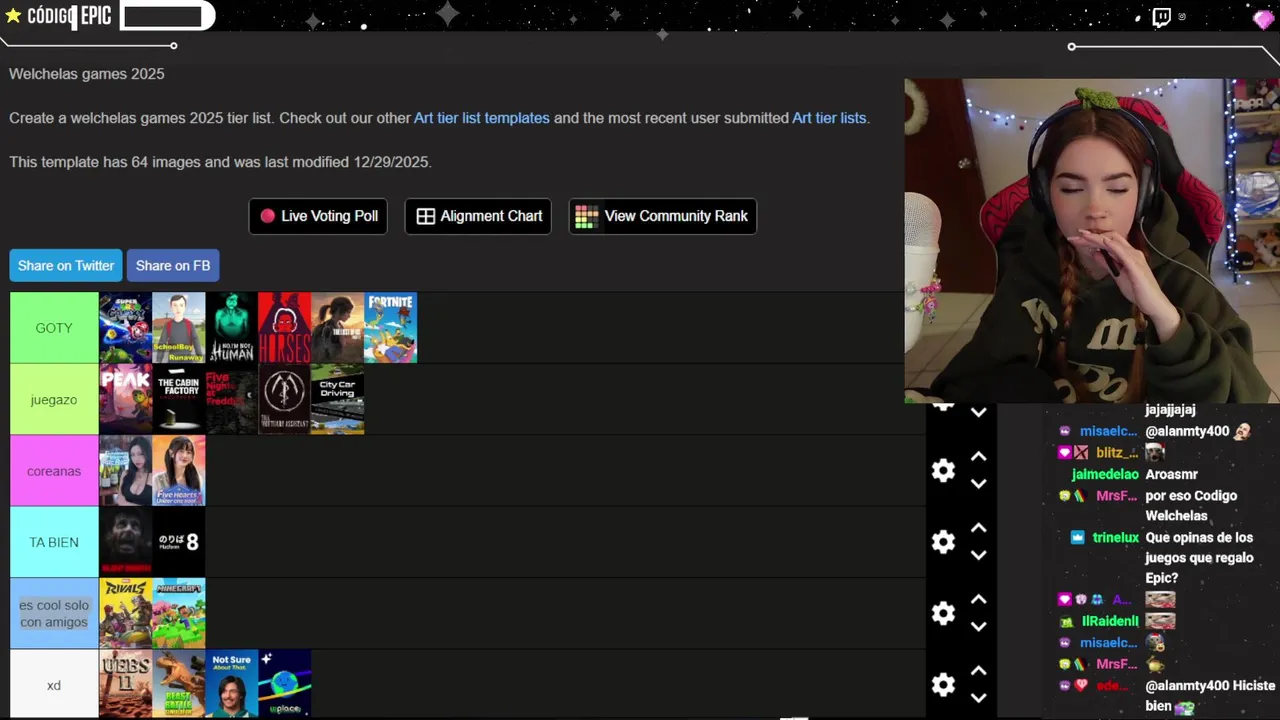
Task: Move es cool solo con amigos row up
Action: coord(979,599)
